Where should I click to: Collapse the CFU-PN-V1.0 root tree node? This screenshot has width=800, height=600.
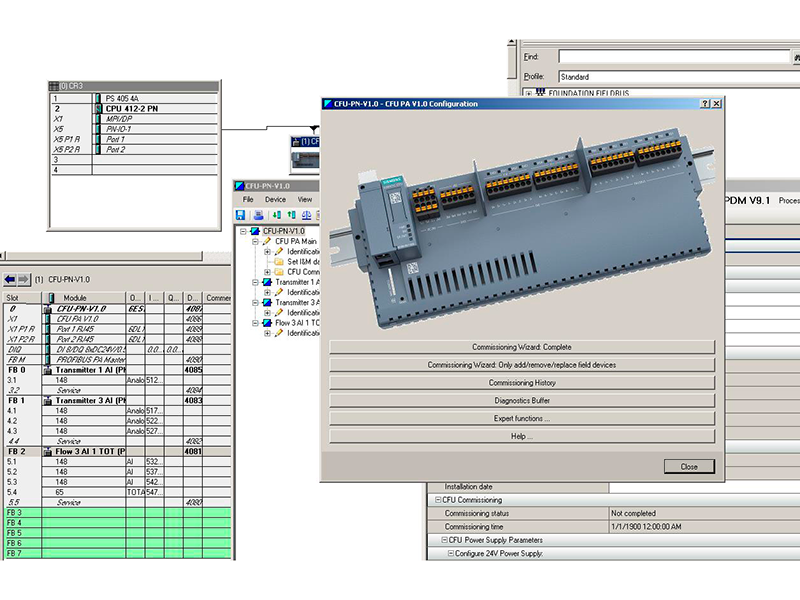(243, 231)
